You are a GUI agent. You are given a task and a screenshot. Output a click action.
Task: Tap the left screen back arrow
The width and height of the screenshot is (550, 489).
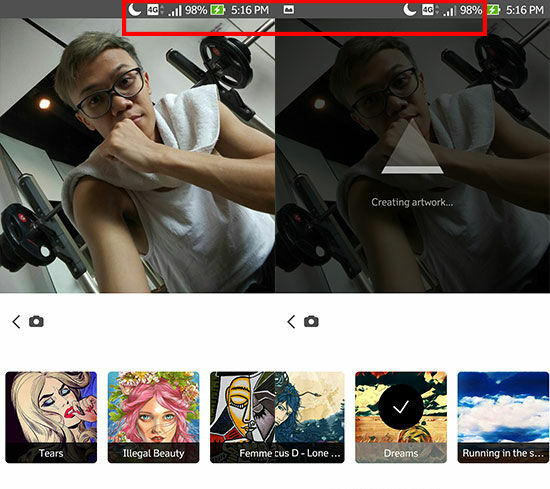point(16,321)
